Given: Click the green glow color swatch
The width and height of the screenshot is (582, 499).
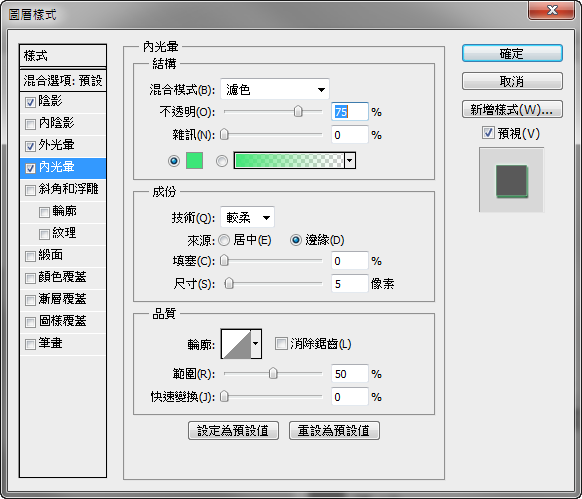Looking at the screenshot, I should point(194,160).
